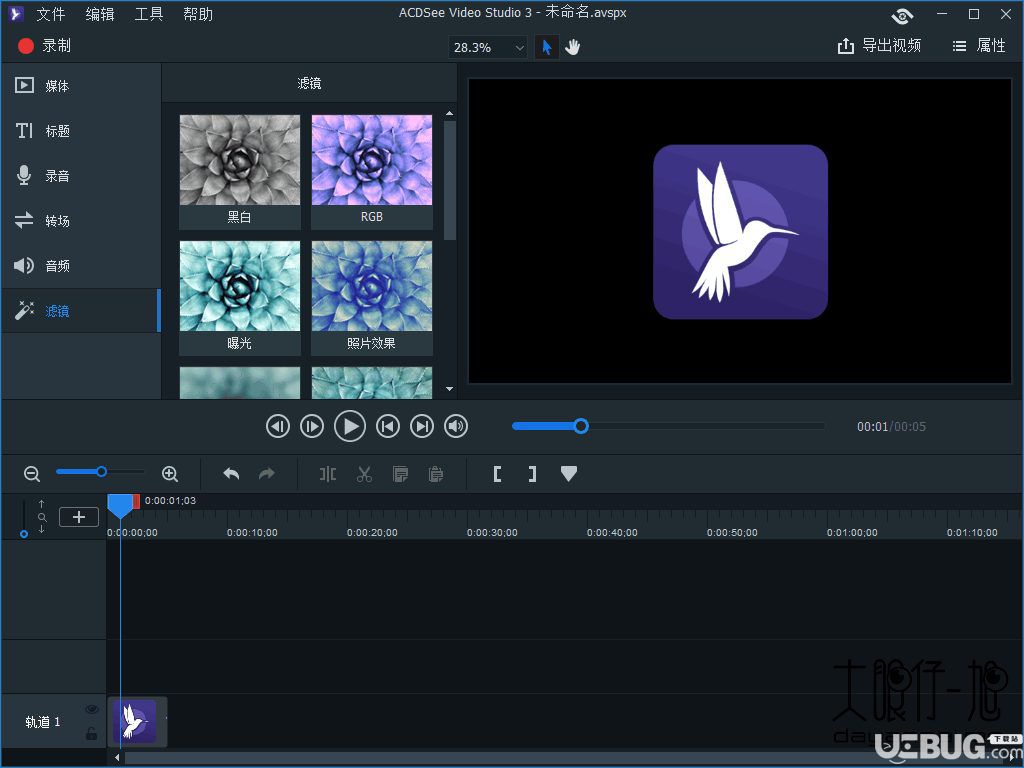Open the 文件 menu
This screenshot has width=1024, height=768.
tap(50, 14)
